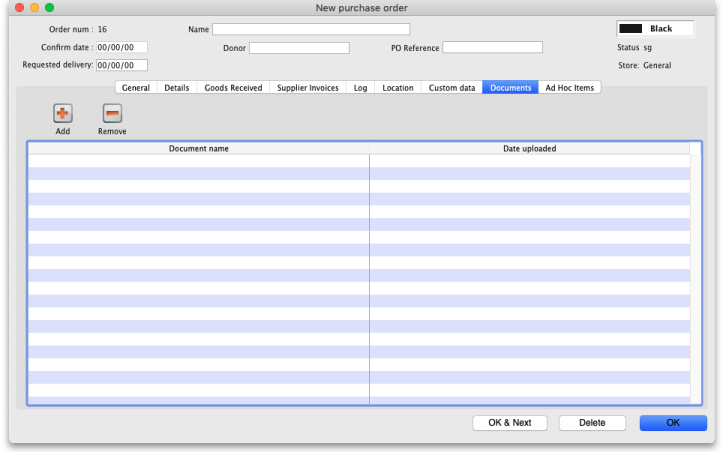This screenshot has height=452, width=723.
Task: Open the Location tab
Action: [x=397, y=88]
